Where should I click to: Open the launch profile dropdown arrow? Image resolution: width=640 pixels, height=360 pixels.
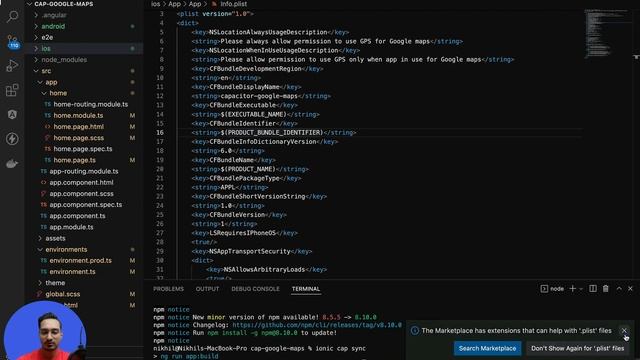(581, 289)
